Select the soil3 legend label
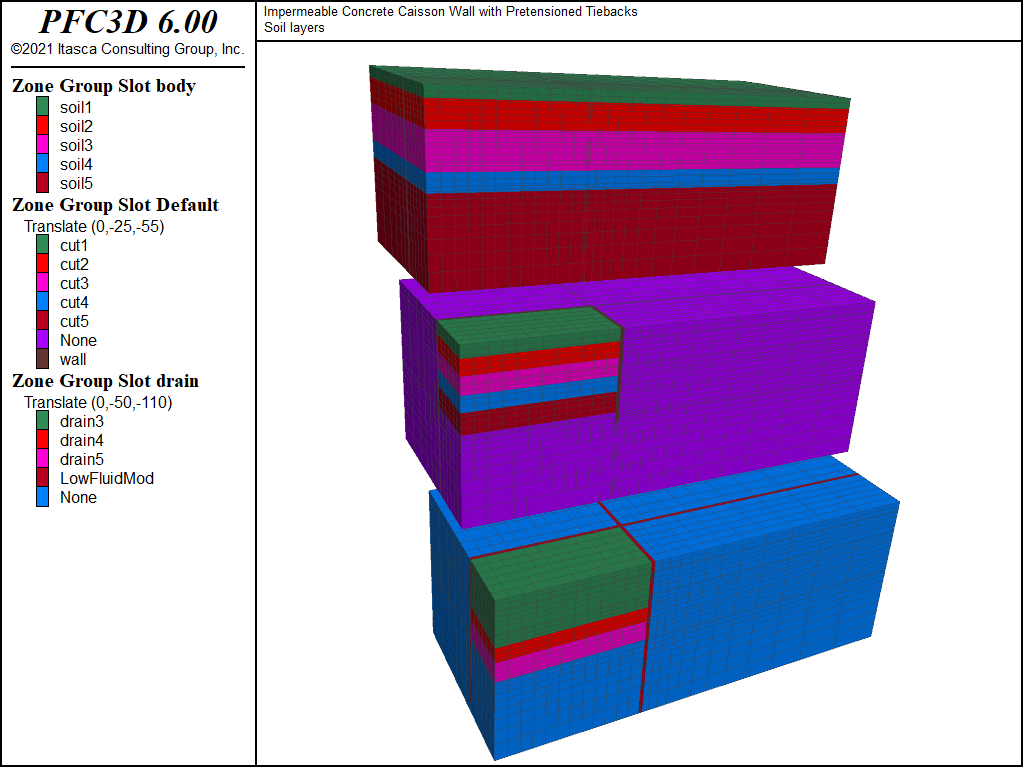Screen dimensions: 1024x768 click(x=76, y=145)
